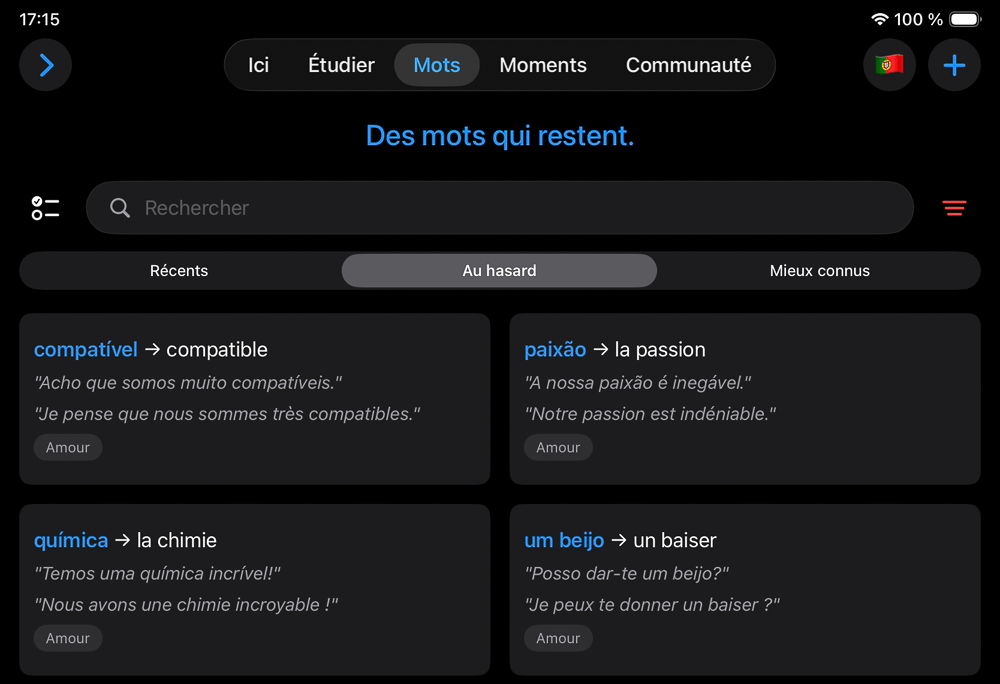Click the blue forward arrow icon

45,65
